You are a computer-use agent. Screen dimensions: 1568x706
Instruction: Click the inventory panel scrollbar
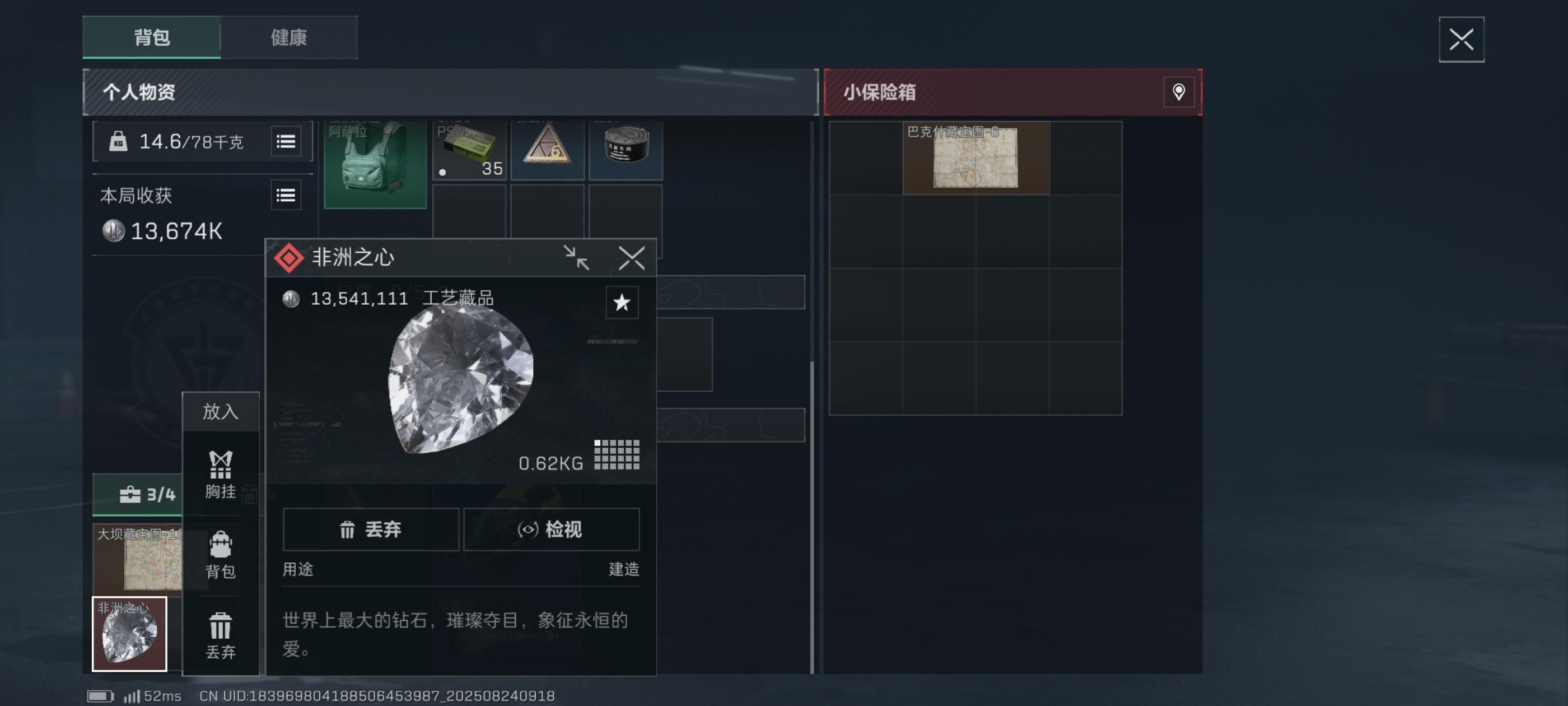(x=812, y=518)
